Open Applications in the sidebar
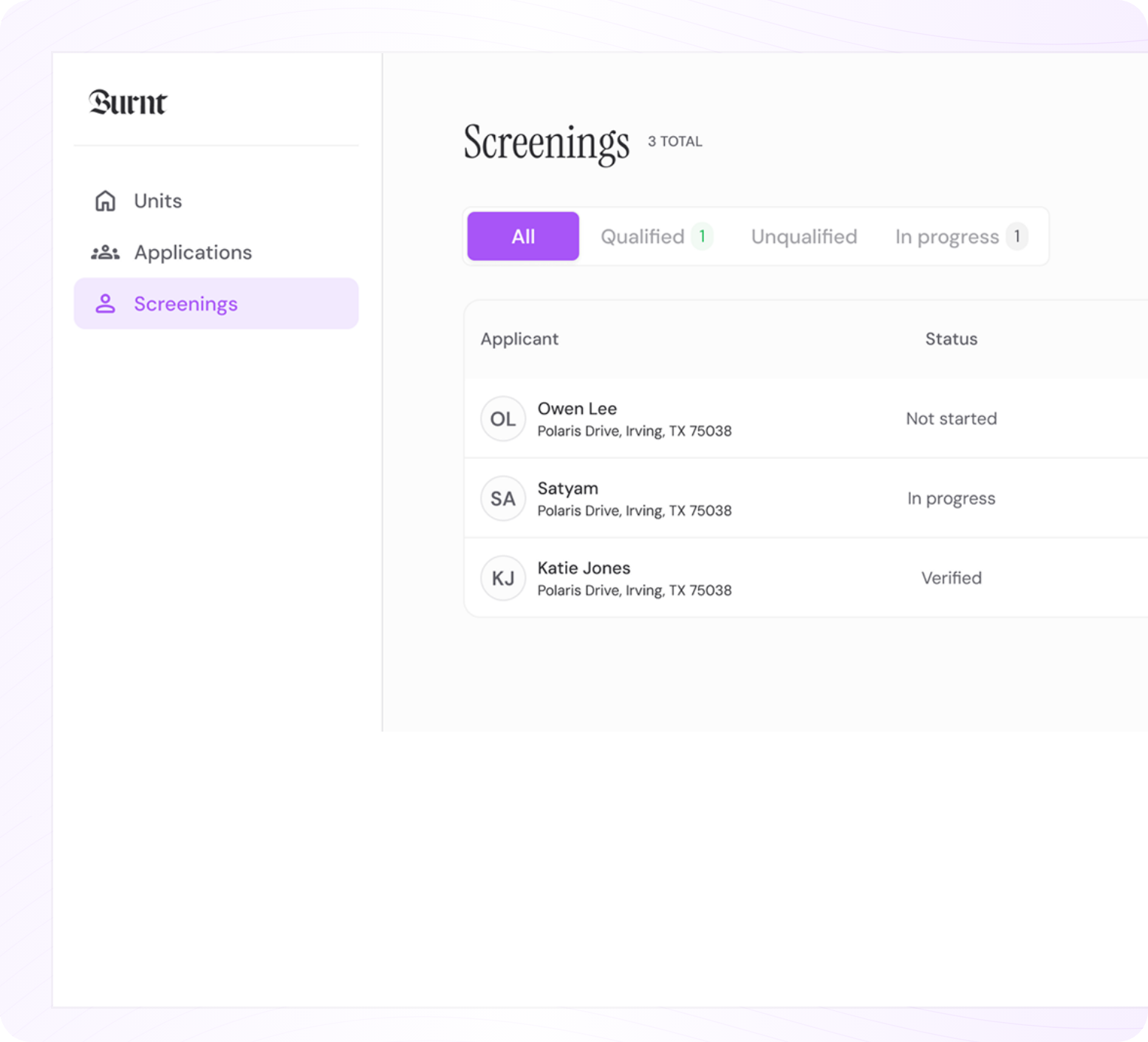 (x=216, y=253)
